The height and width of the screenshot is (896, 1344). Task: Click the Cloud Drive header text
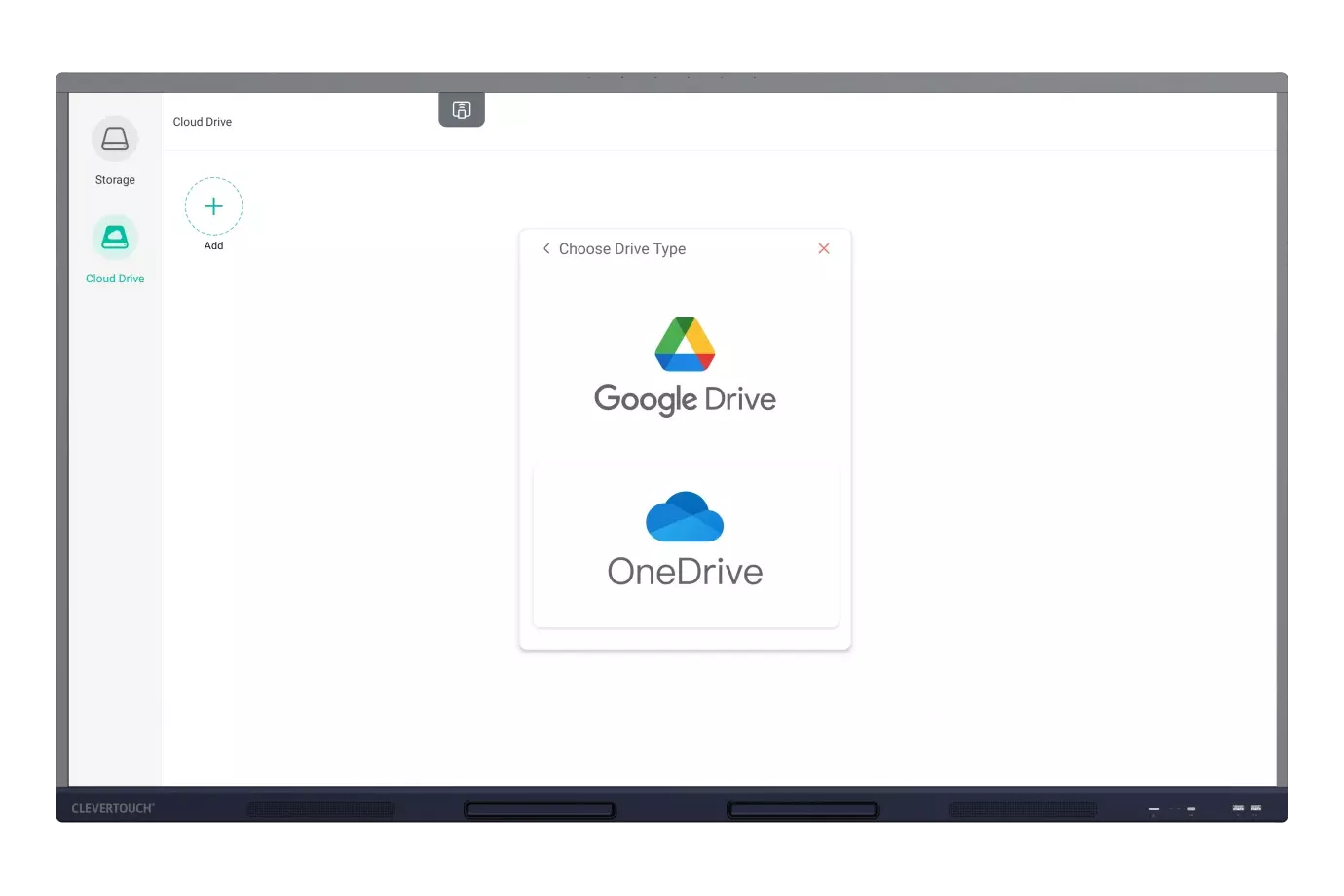(203, 122)
